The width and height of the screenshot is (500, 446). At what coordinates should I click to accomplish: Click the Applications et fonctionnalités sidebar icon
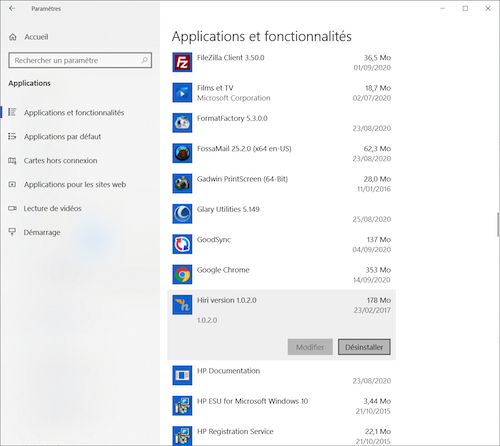pos(12,112)
